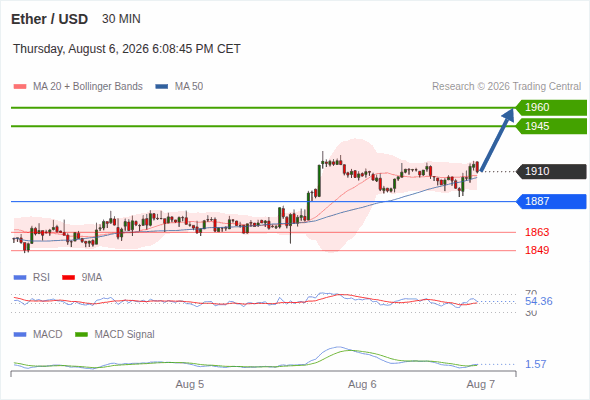
Task: Click the MA 20 + Bollinger Bands legend label
Action: pyautogui.click(x=88, y=87)
